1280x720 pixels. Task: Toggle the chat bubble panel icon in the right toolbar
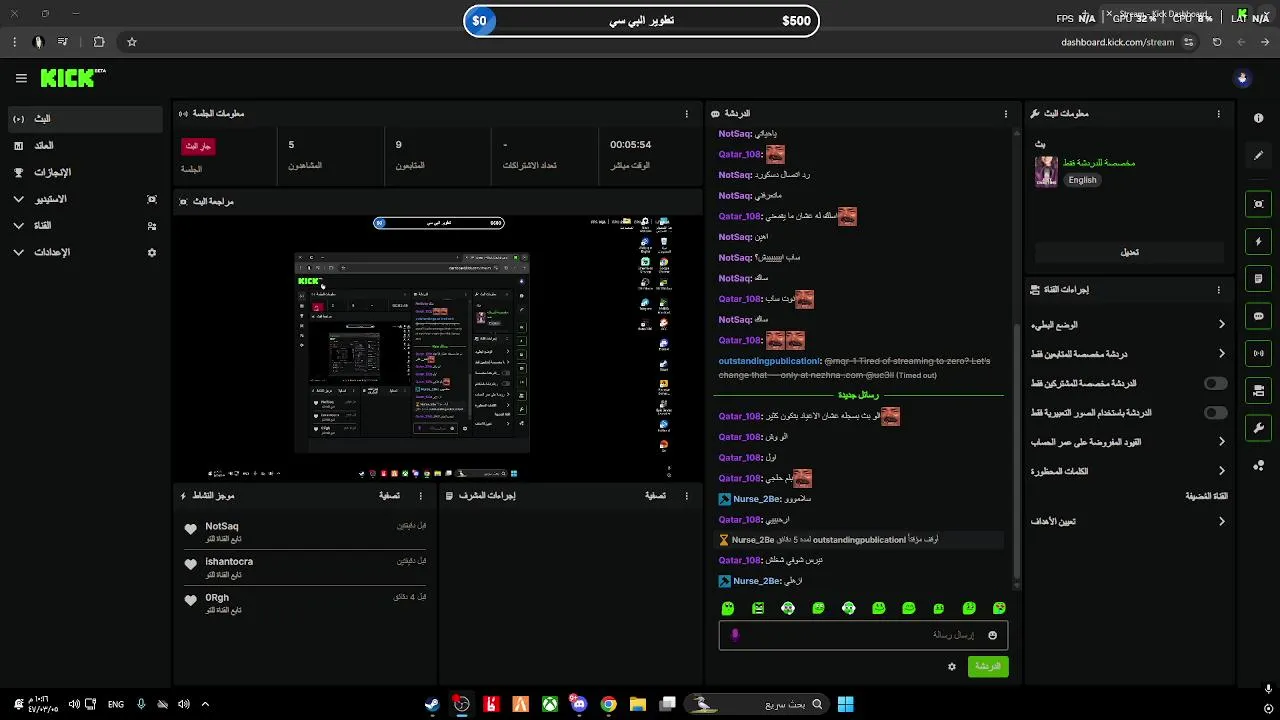1258,316
